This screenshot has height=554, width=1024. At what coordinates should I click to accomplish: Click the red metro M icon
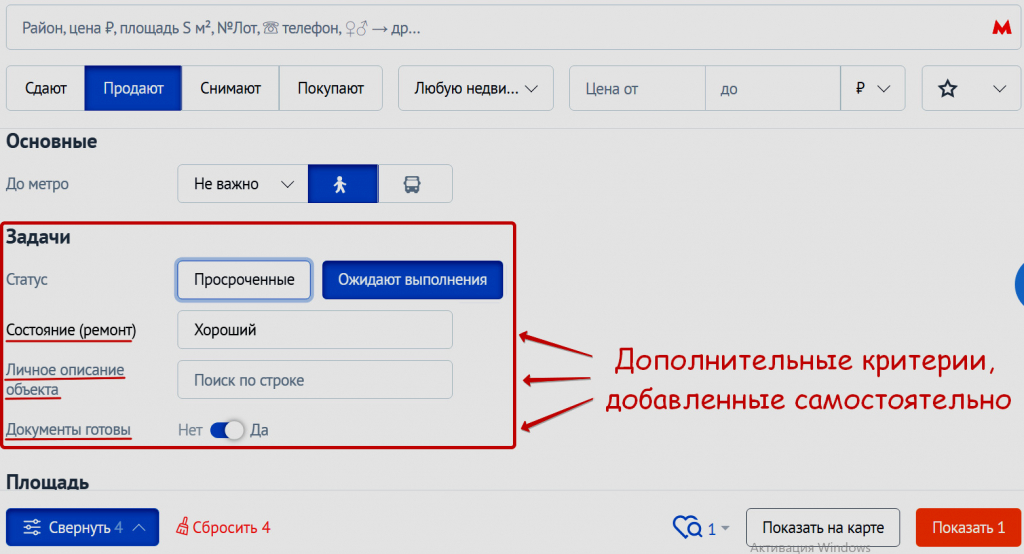(x=1001, y=29)
